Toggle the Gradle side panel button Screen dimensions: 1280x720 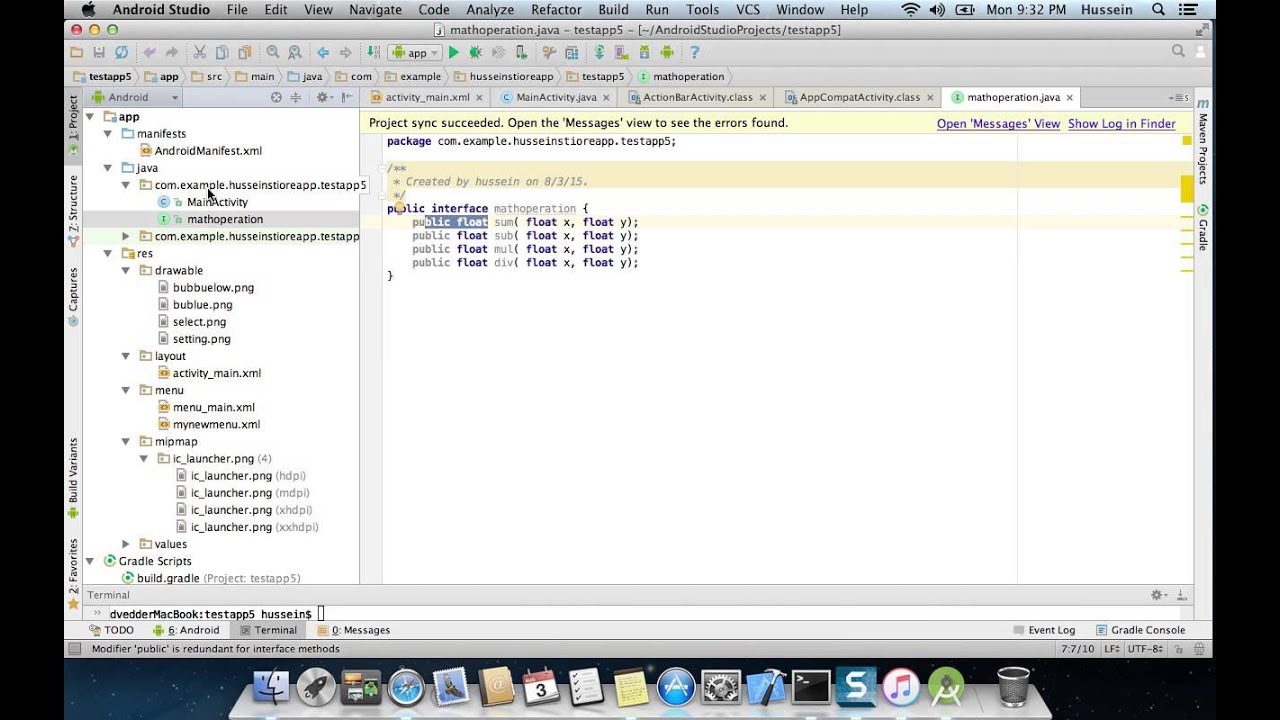pos(1203,228)
